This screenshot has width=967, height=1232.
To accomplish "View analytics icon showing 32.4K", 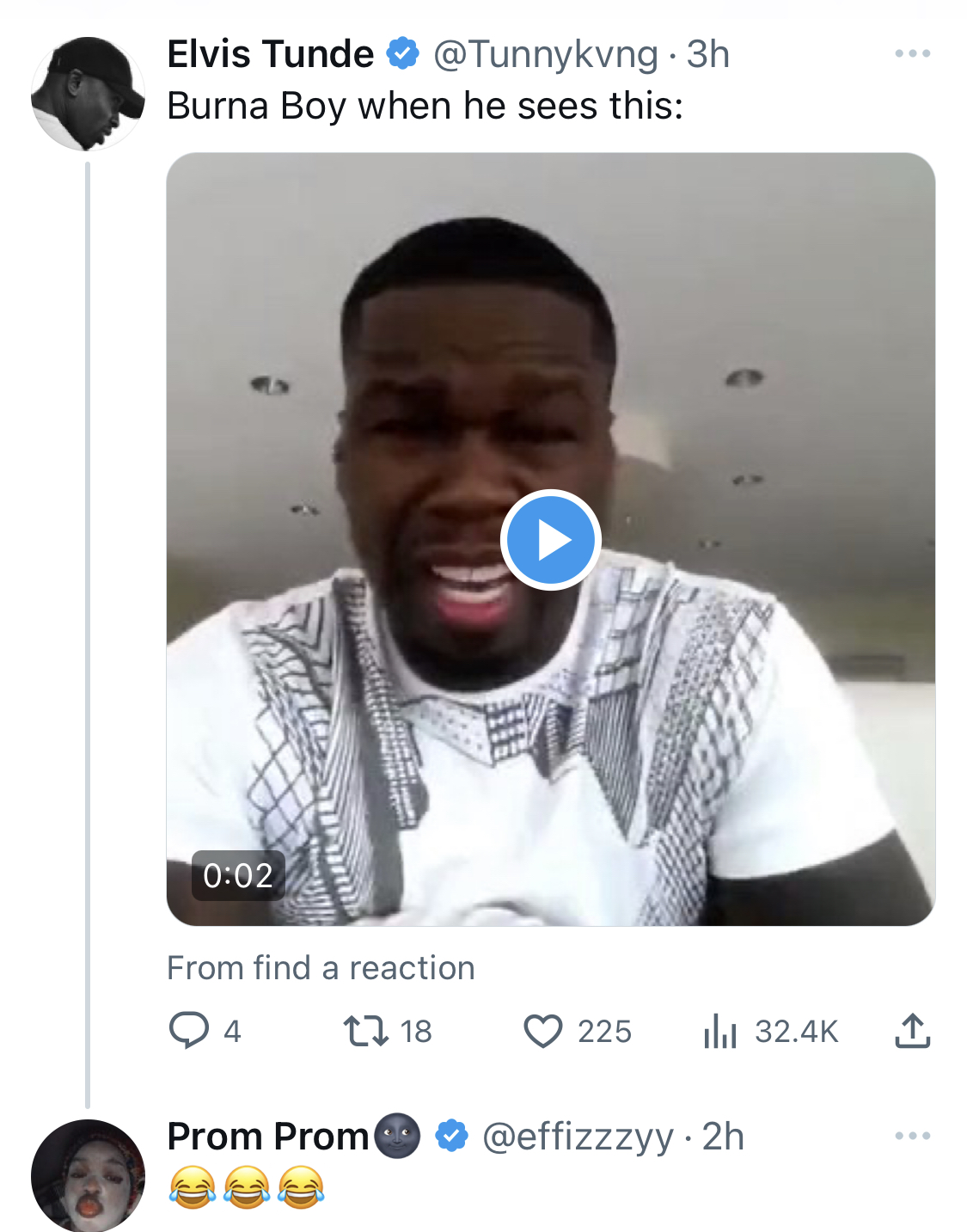I will (720, 1031).
